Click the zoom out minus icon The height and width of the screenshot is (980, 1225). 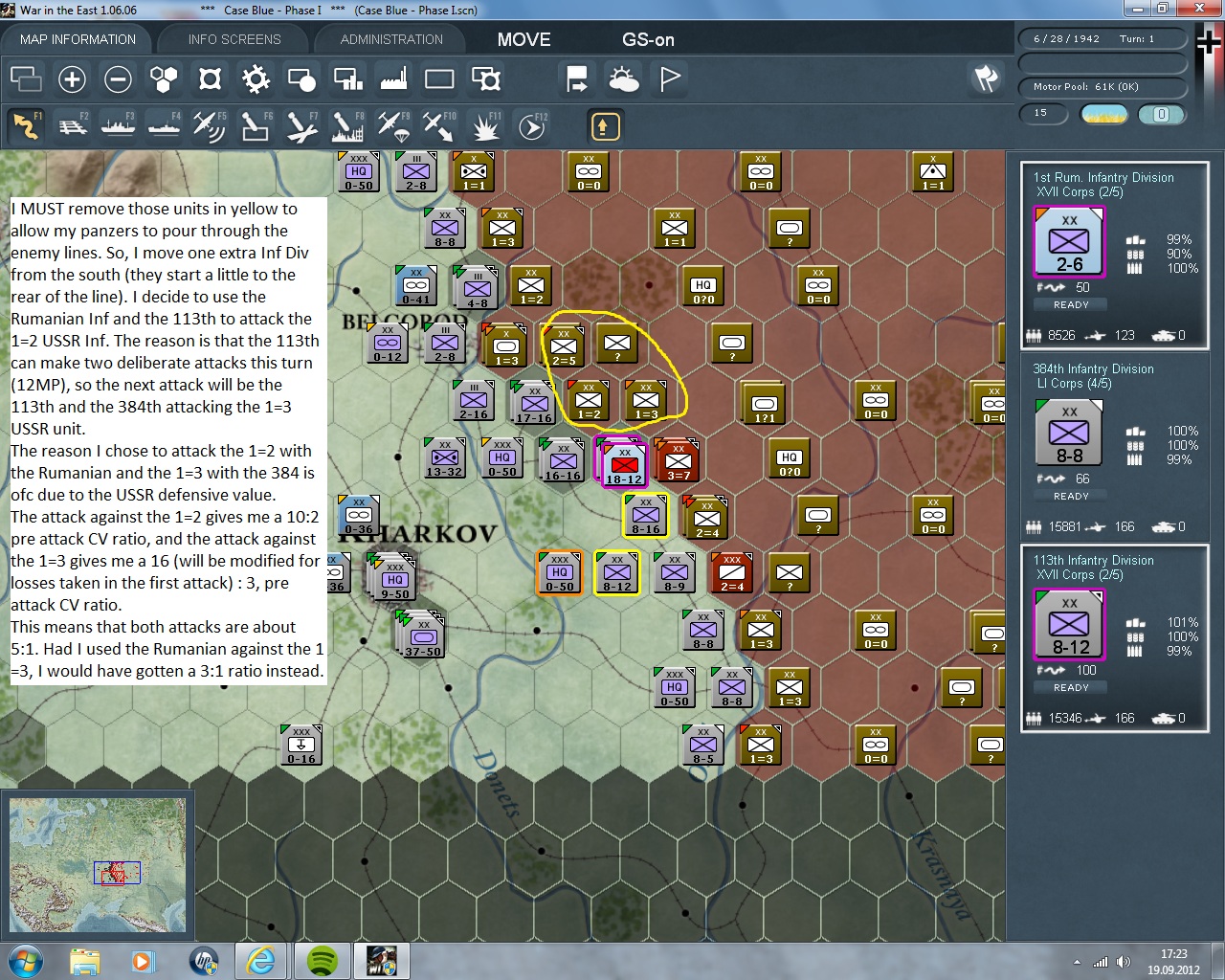(x=118, y=78)
